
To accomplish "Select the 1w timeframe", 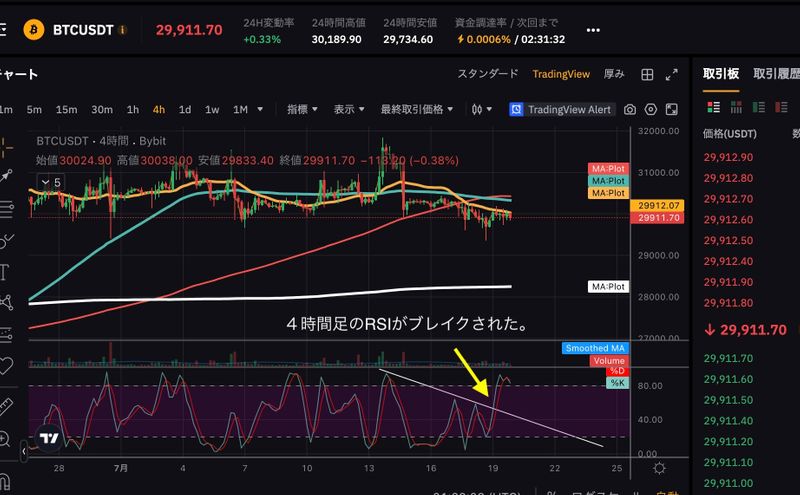I will tap(212, 109).
